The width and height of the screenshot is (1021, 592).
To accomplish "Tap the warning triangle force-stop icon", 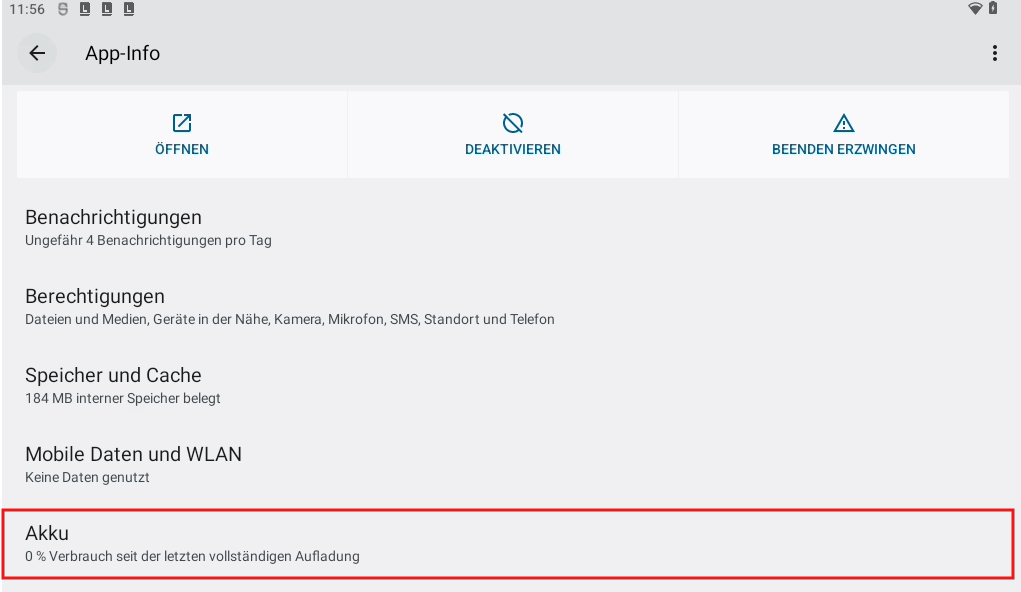I will 843,123.
